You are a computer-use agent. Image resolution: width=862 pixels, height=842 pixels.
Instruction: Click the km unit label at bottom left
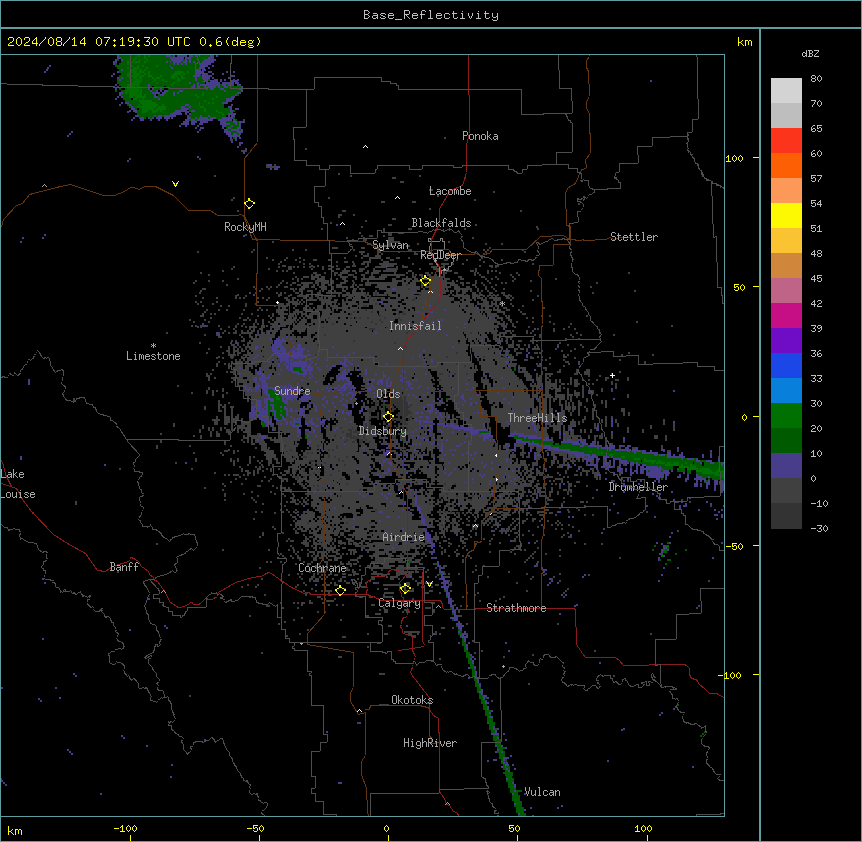[15, 830]
